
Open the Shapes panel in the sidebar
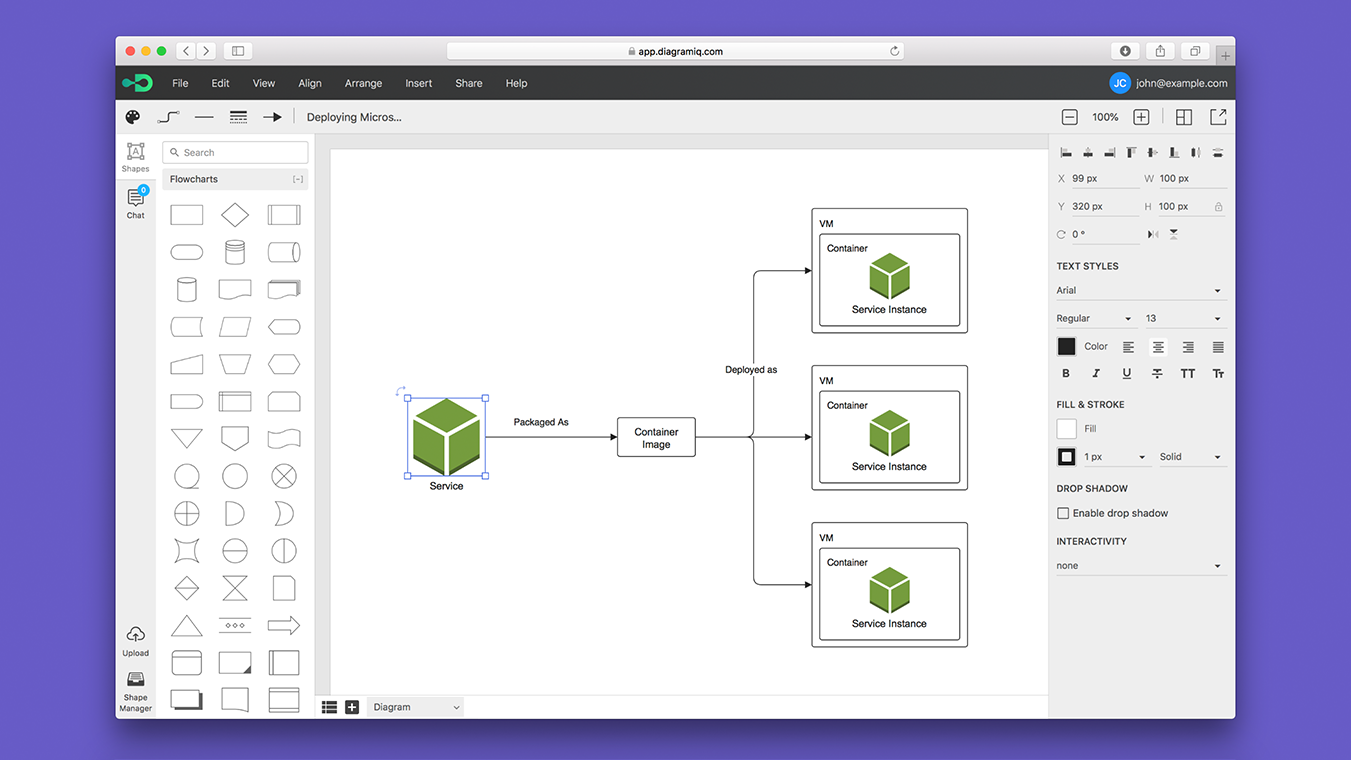135,157
